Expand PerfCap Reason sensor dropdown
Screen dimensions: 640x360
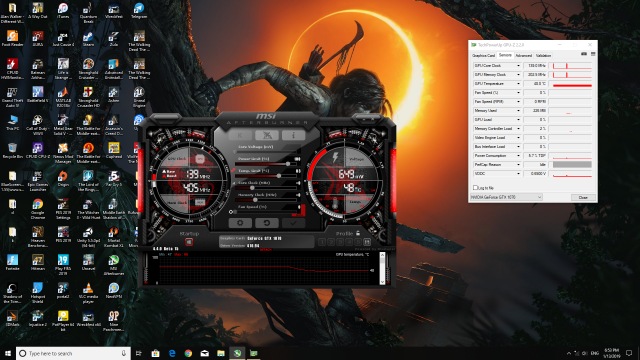click(518, 164)
